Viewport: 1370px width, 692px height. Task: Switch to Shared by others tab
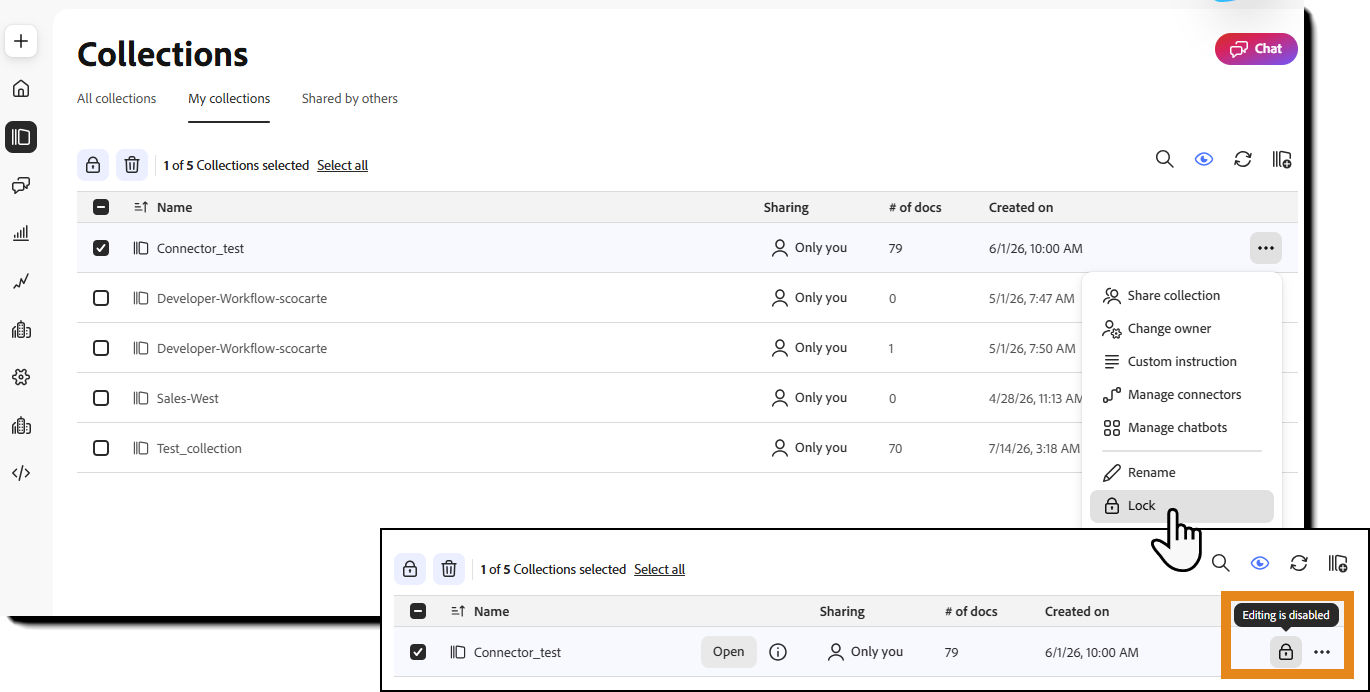[350, 99]
